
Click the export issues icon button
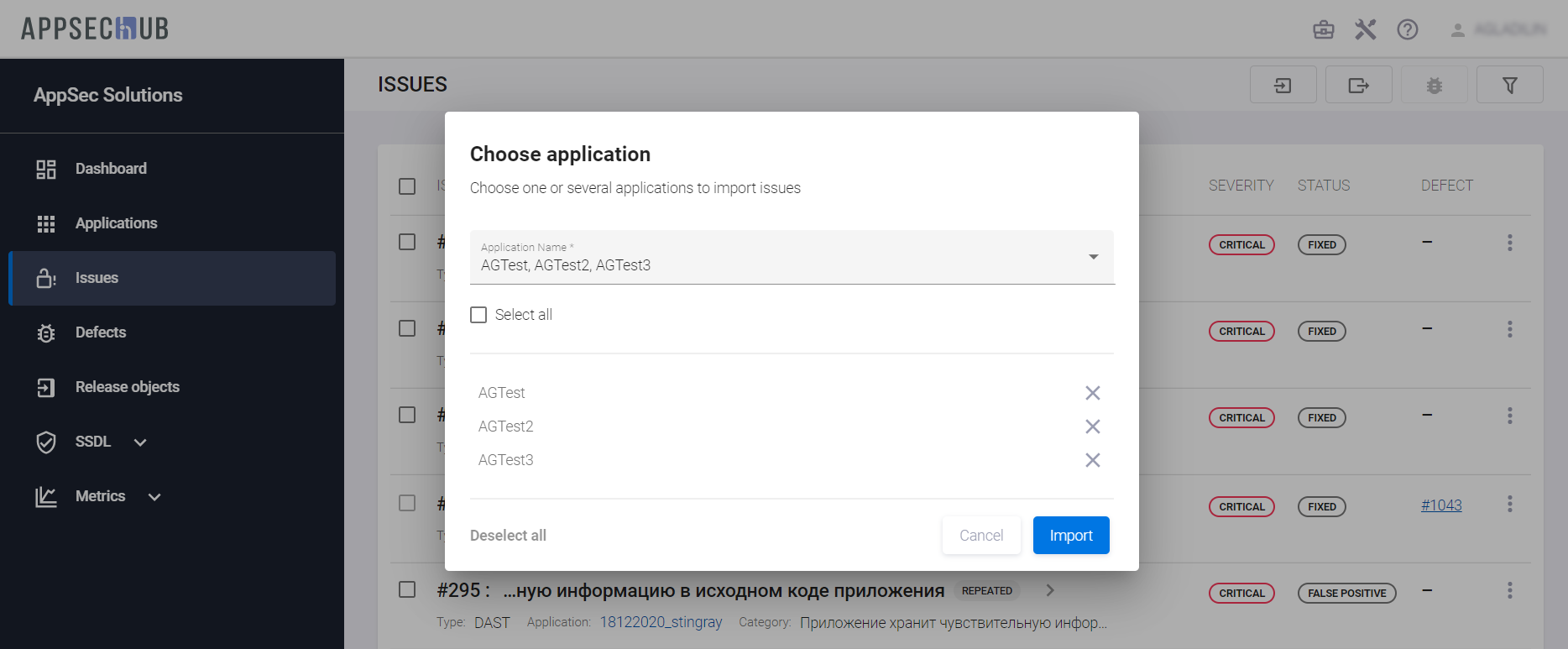pyautogui.click(x=1358, y=85)
